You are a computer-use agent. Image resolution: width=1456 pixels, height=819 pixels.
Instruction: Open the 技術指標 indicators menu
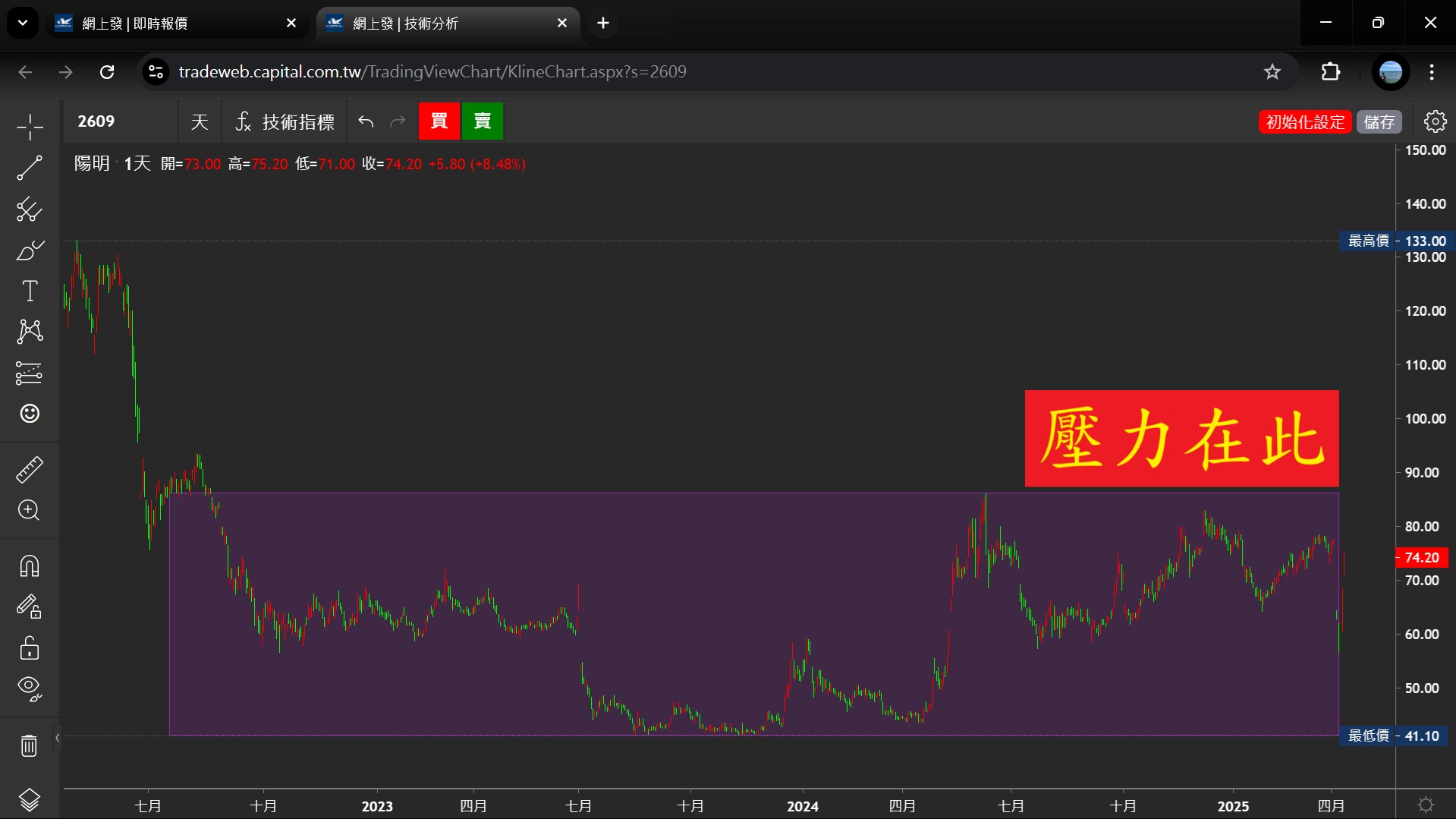(x=285, y=121)
